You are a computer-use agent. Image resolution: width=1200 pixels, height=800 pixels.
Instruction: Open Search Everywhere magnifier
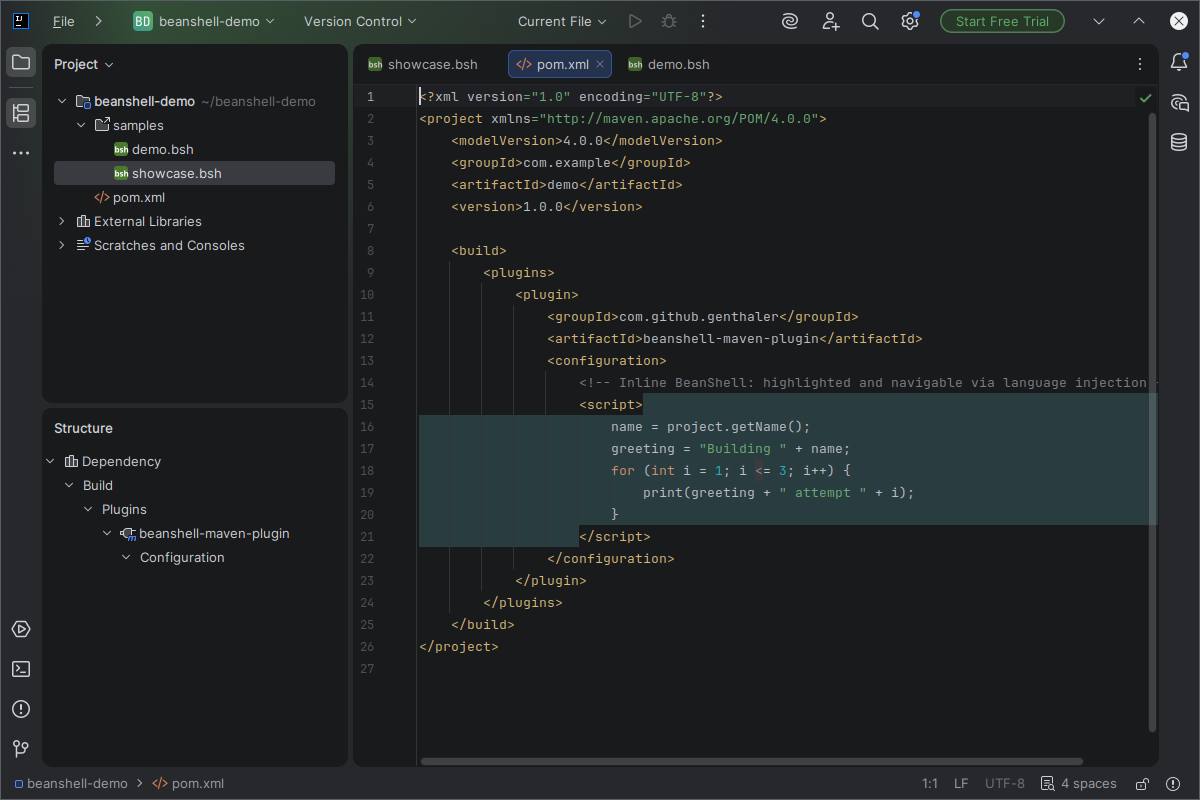coord(870,21)
